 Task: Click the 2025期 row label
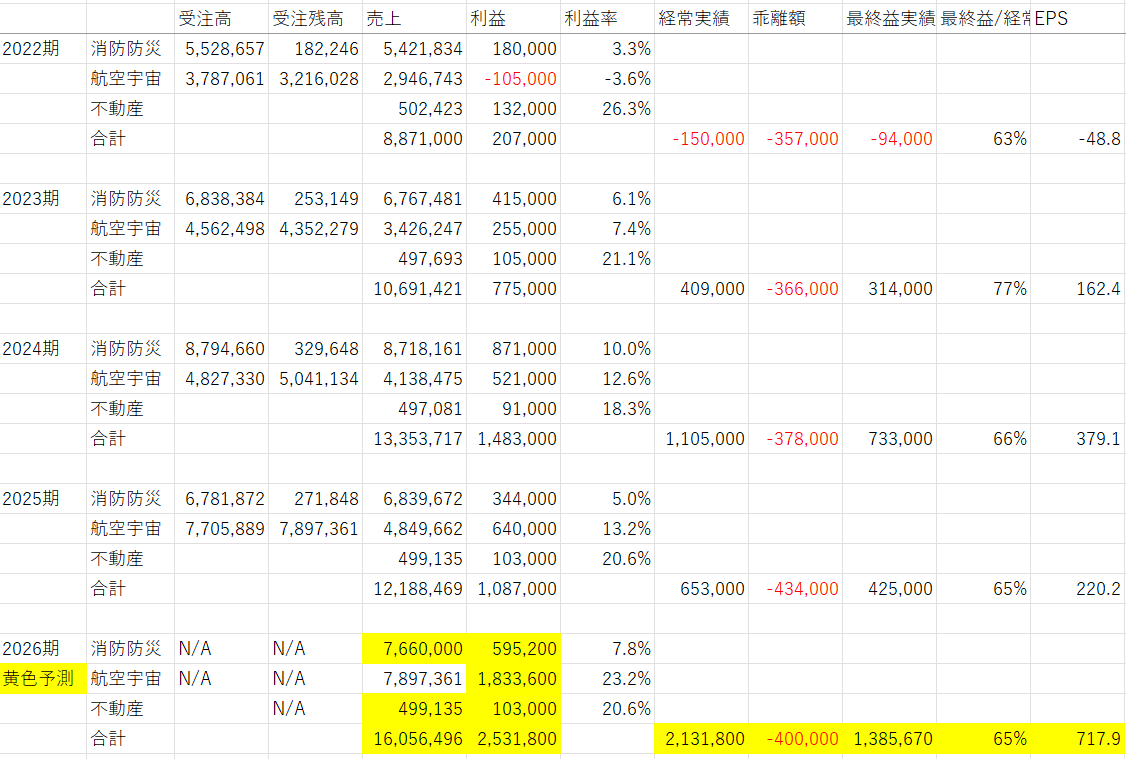[x=43, y=499]
